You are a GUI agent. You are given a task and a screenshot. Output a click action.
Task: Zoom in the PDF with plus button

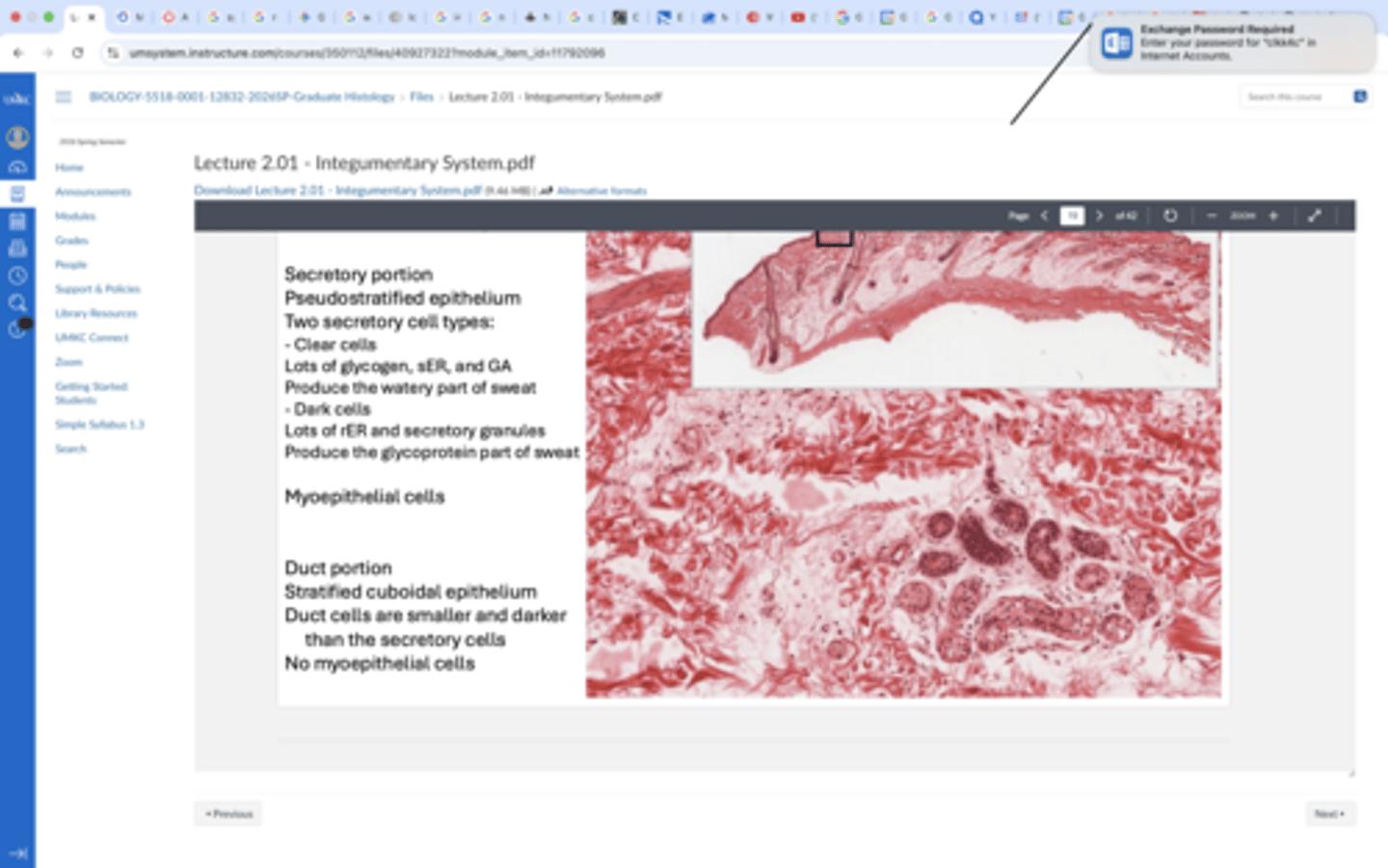click(x=1273, y=216)
